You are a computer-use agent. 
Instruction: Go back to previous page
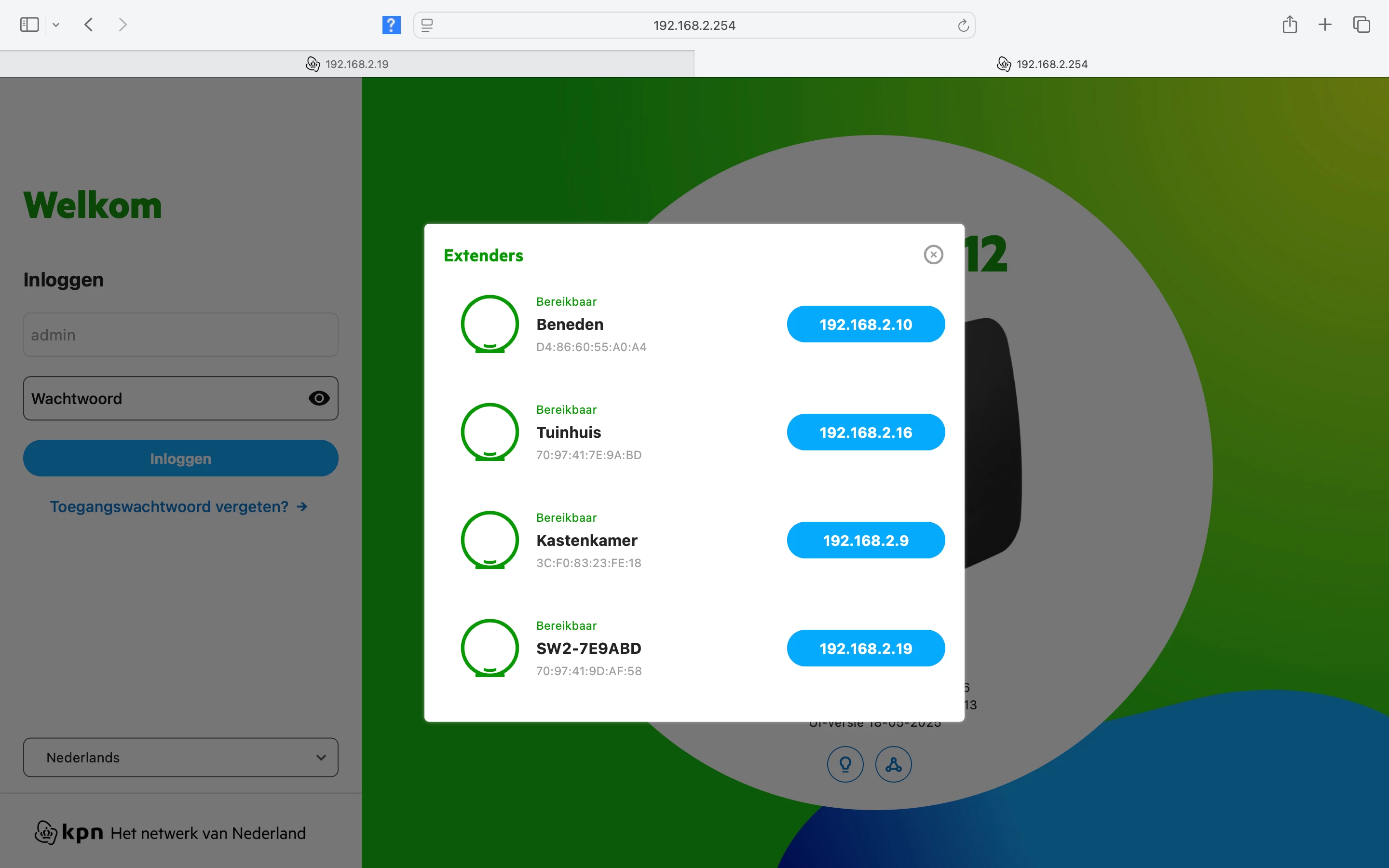pos(88,25)
